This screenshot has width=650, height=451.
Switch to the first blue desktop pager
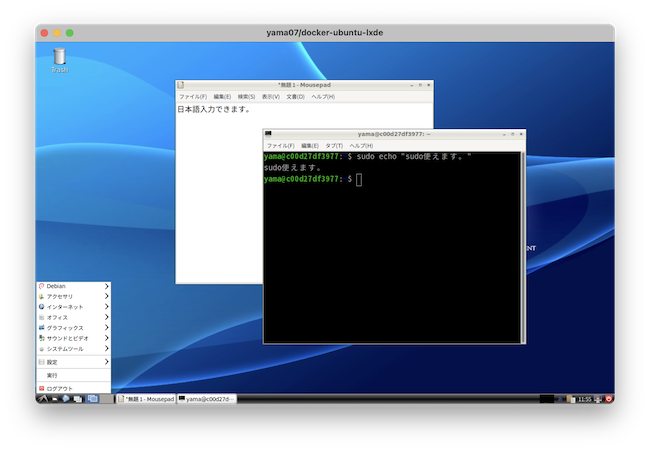coord(92,399)
